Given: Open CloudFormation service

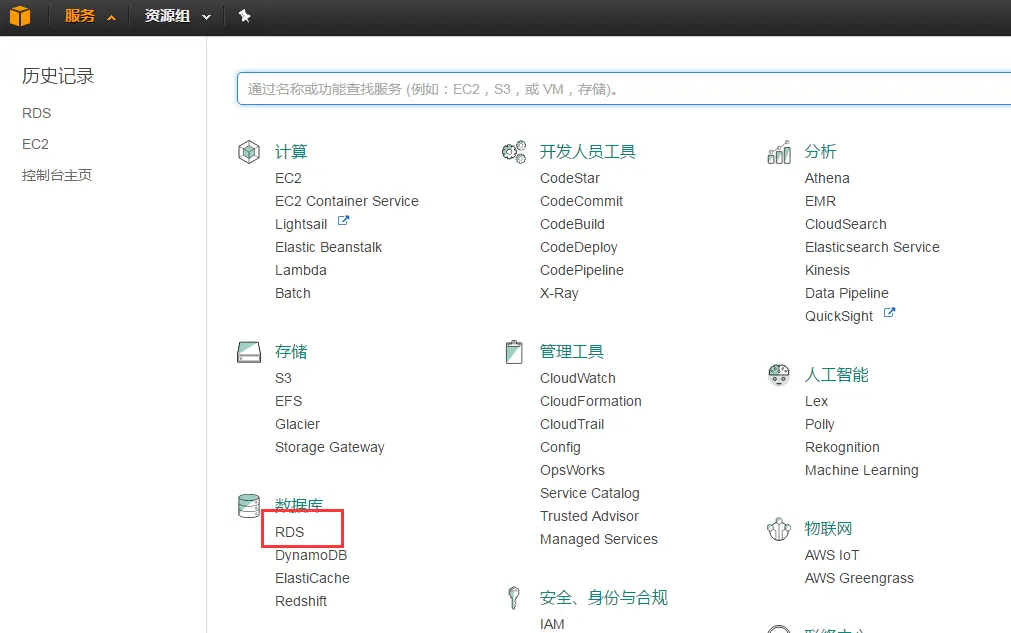Looking at the screenshot, I should [x=591, y=402].
